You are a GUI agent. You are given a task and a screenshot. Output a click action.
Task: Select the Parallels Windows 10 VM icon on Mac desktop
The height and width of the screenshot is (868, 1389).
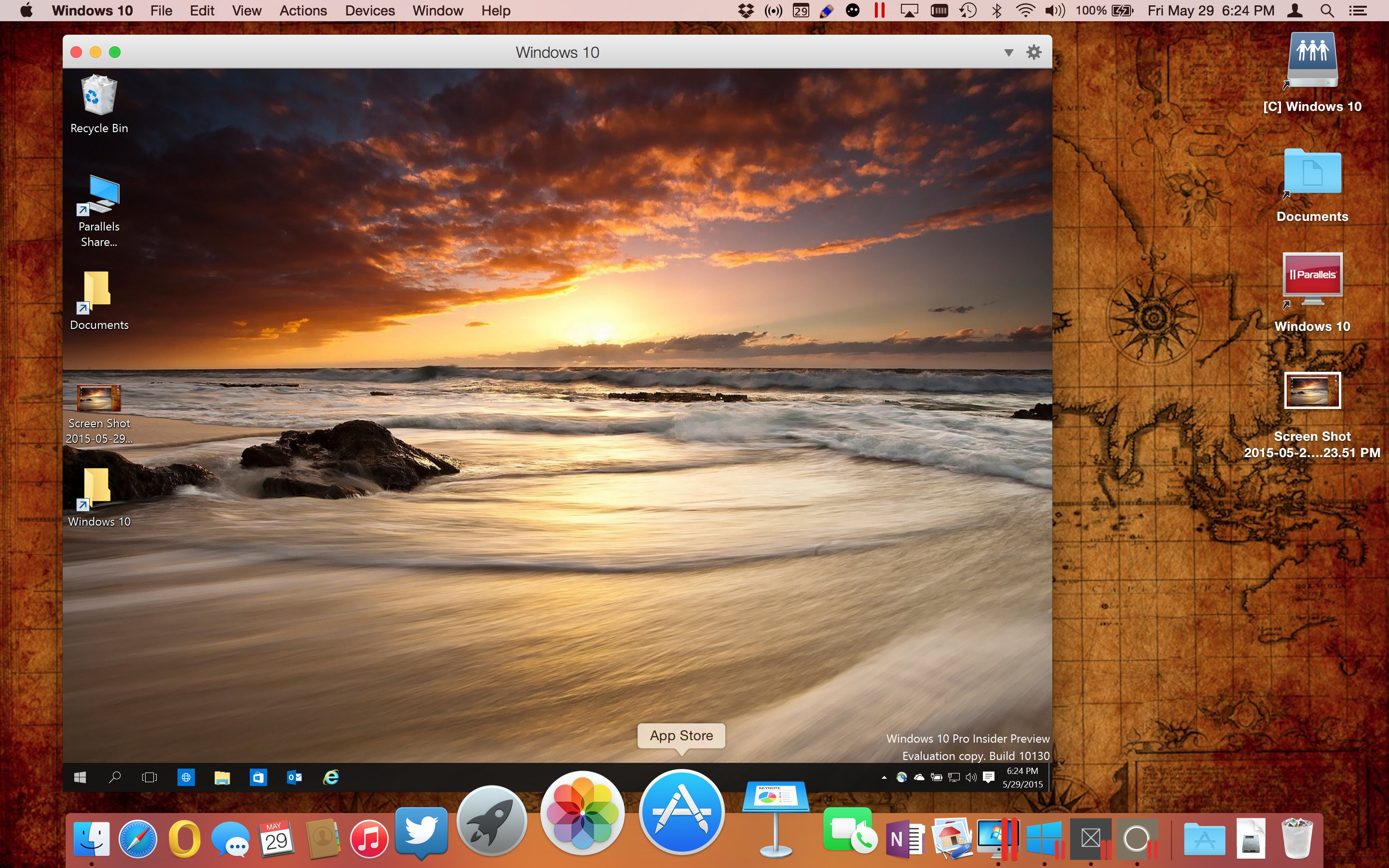pos(1312,293)
